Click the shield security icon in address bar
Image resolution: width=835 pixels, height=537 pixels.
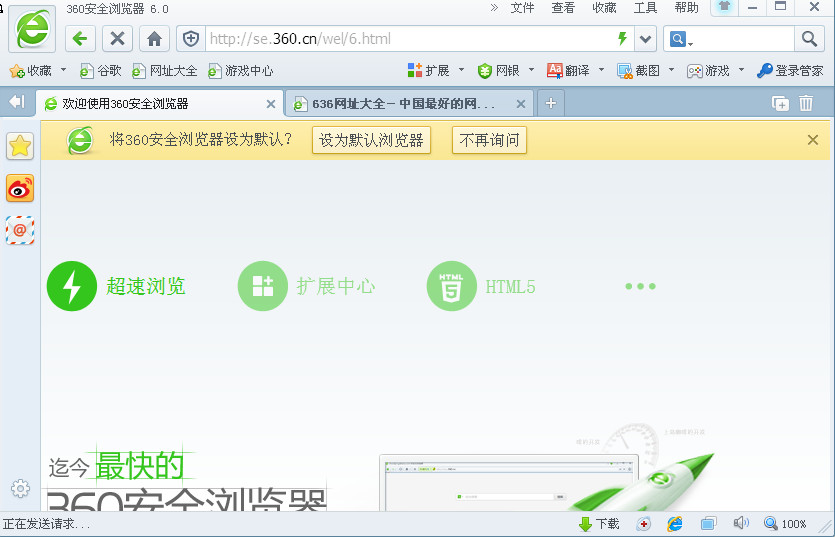(191, 38)
